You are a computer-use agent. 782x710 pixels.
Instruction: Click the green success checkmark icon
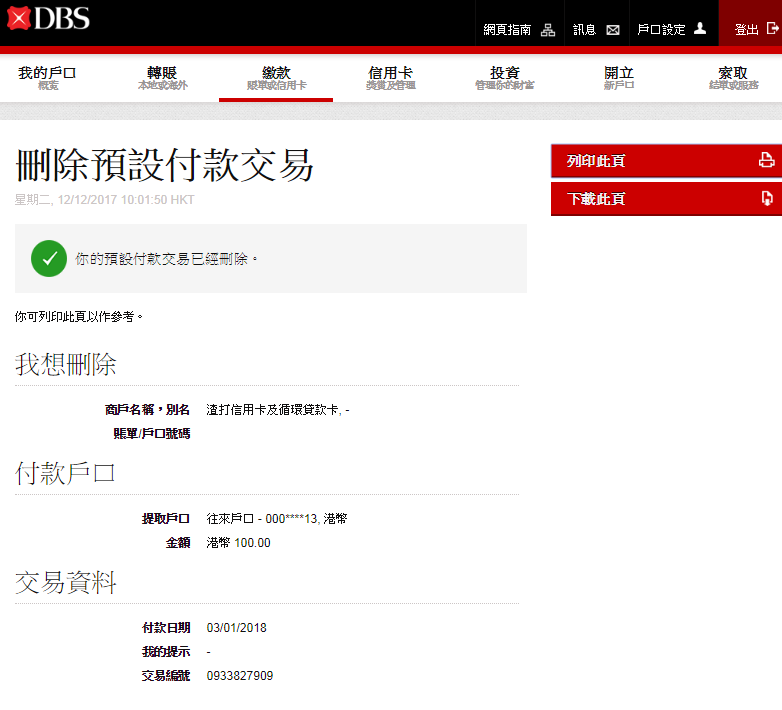49,258
